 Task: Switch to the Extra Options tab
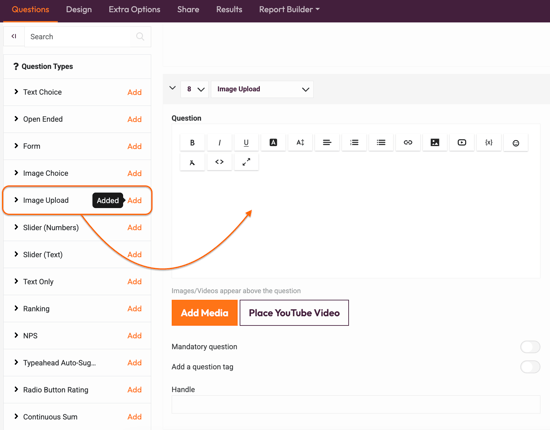134,9
